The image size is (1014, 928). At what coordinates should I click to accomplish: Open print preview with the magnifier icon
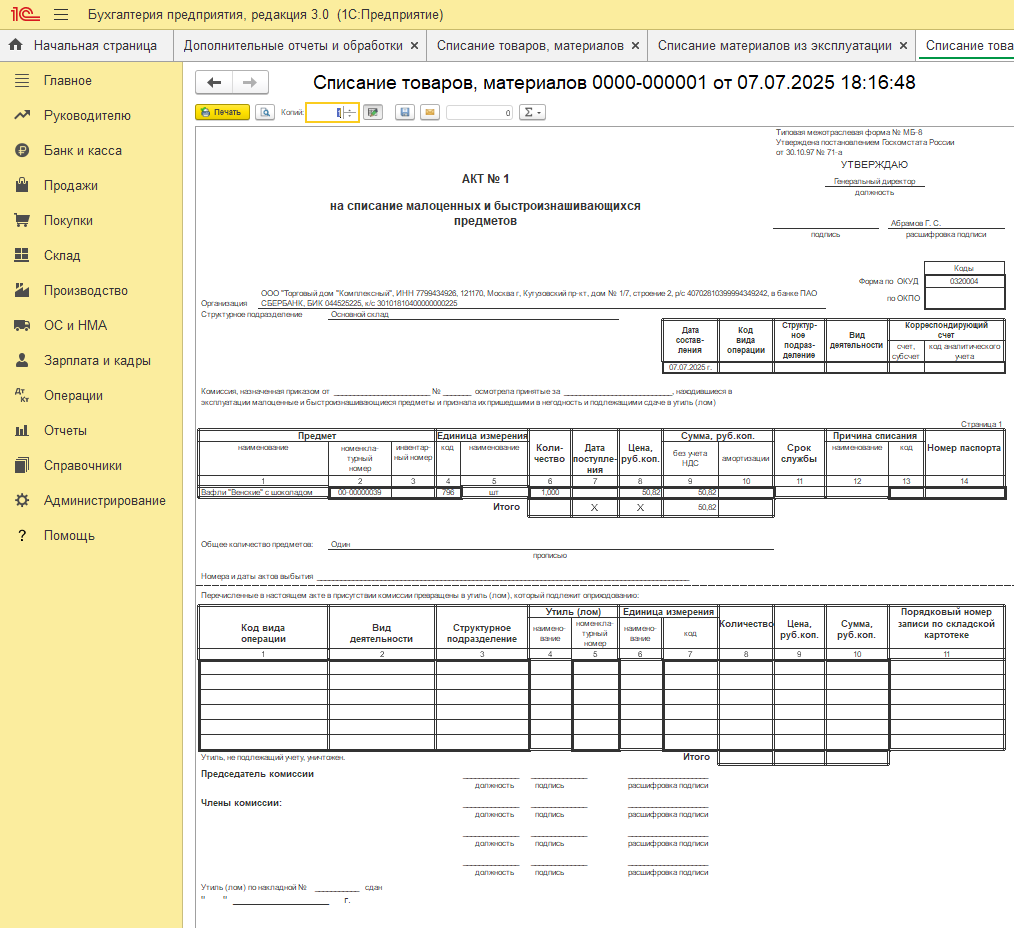pos(265,113)
